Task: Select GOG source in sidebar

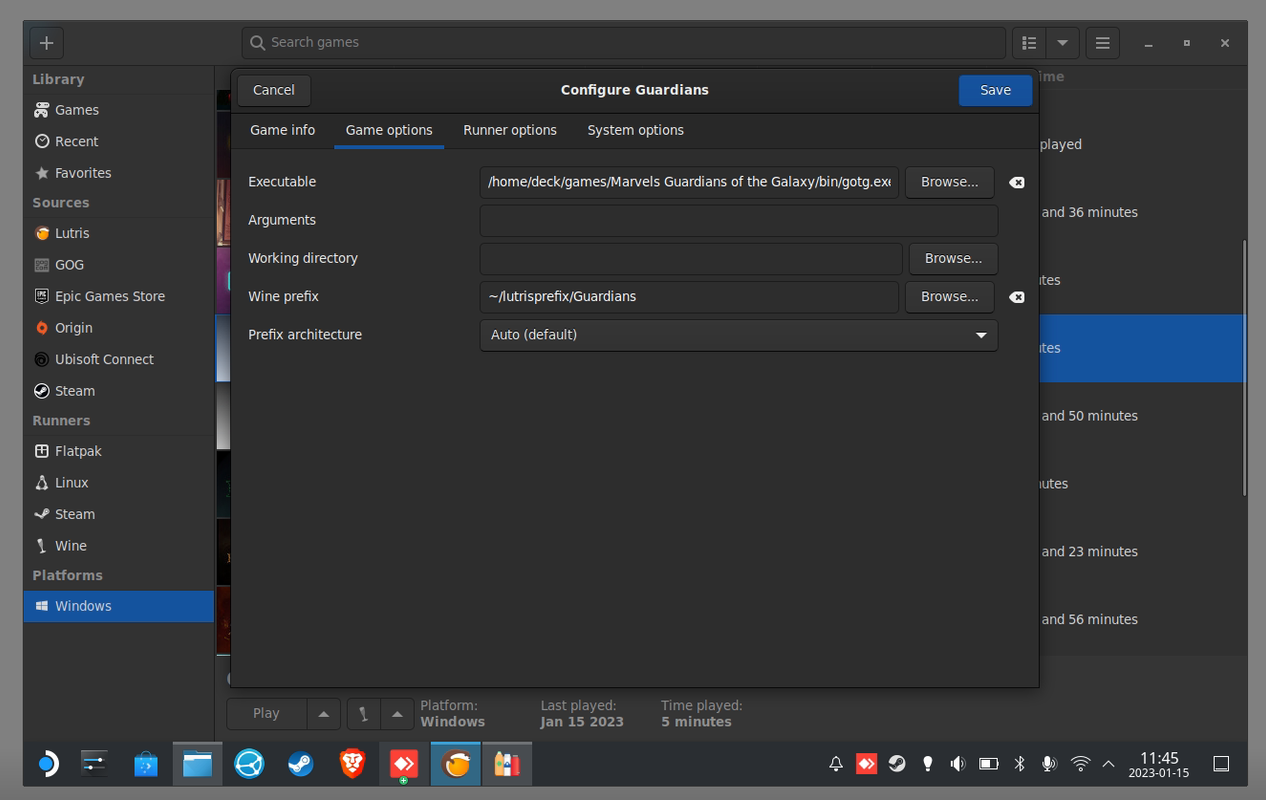Action: pos(119,265)
